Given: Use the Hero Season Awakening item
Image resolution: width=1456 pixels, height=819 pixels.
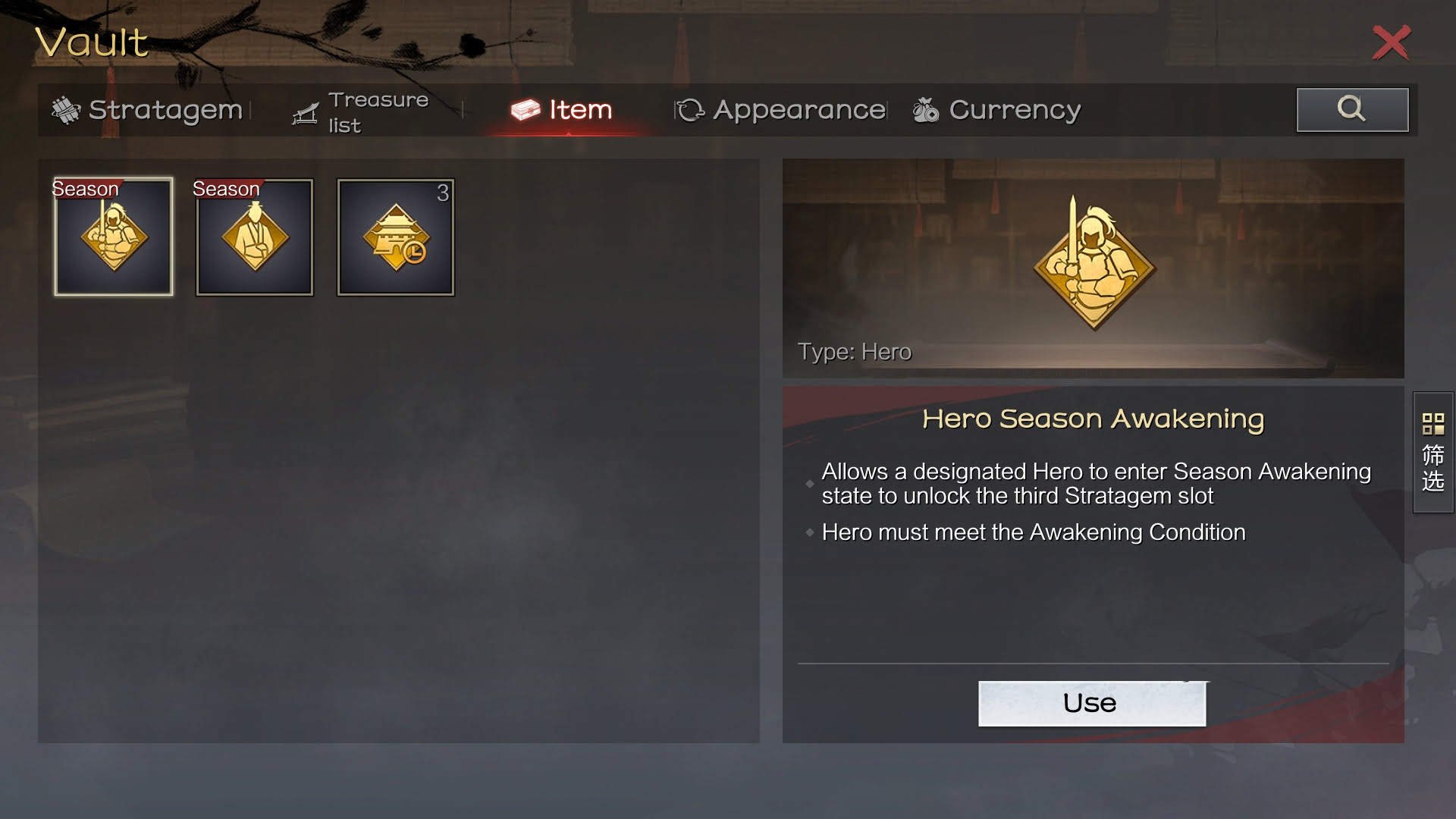Looking at the screenshot, I should click(x=1092, y=703).
